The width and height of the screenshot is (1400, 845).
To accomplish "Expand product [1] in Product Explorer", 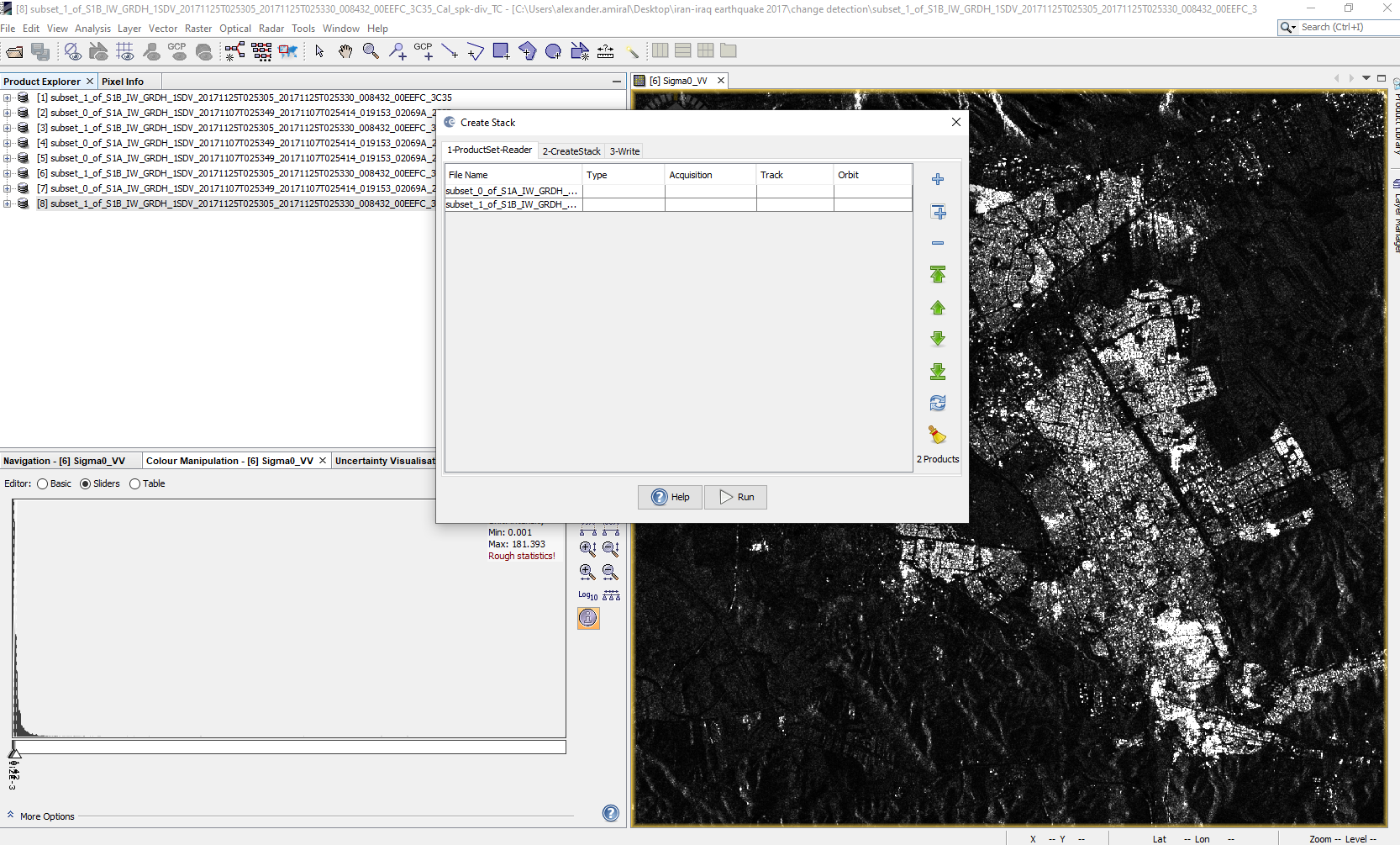I will click(8, 98).
